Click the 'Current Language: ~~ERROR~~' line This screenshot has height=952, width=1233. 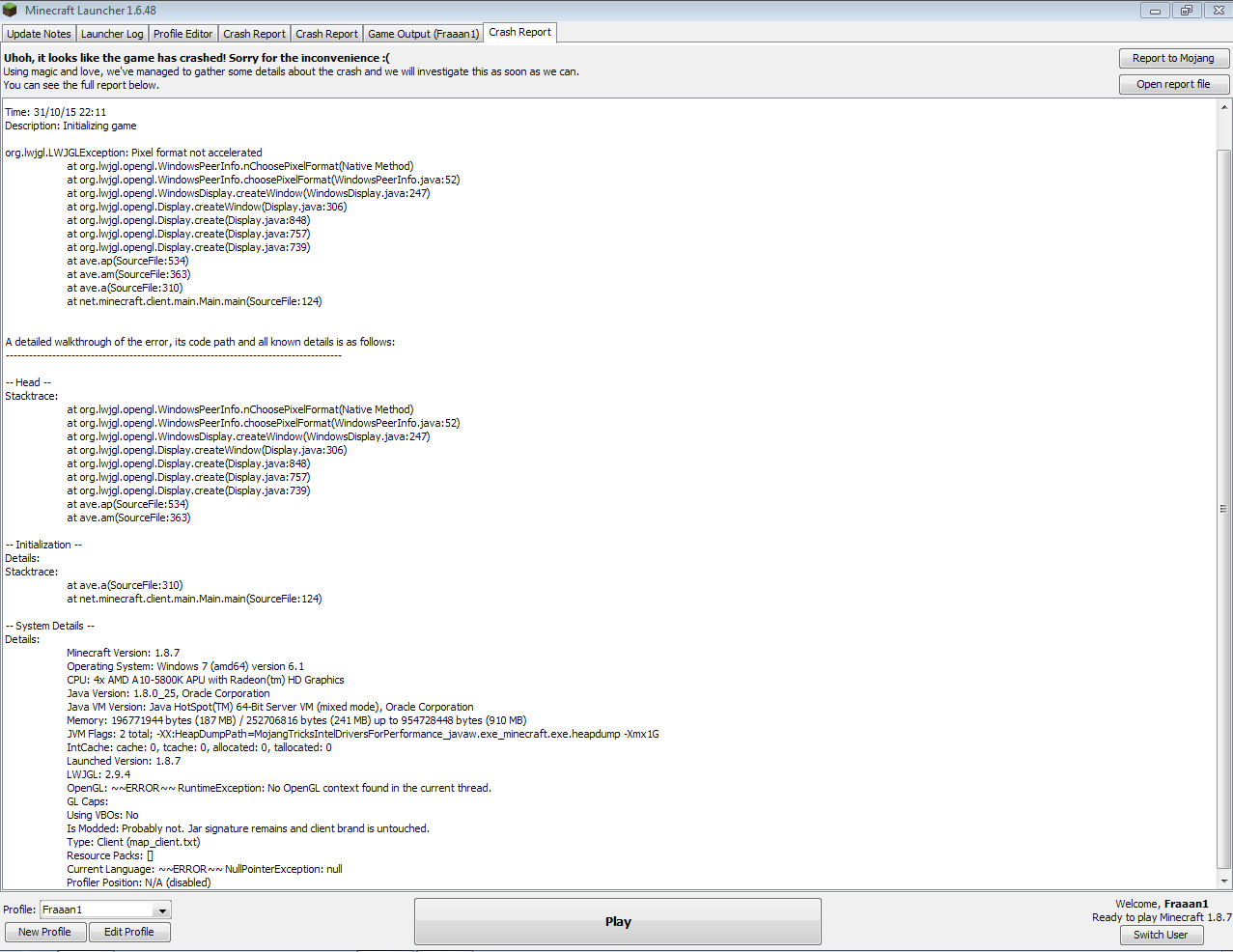[x=205, y=869]
